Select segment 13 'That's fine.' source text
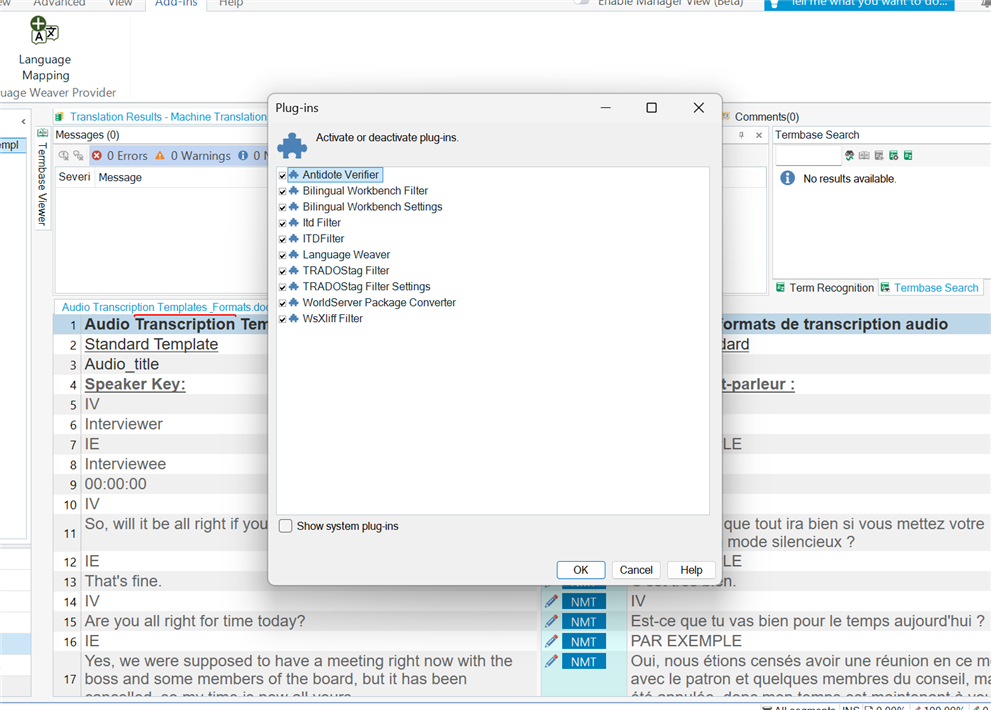Viewport: 991px width, 710px height. pyautogui.click(x=123, y=581)
